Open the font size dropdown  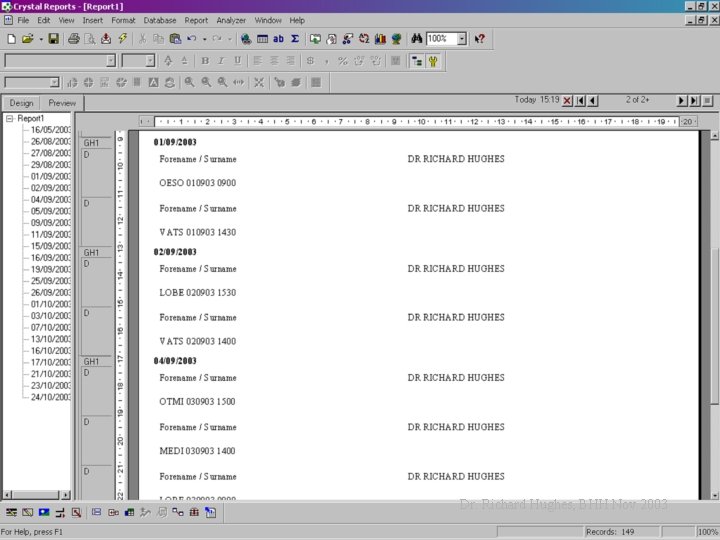pyautogui.click(x=150, y=61)
